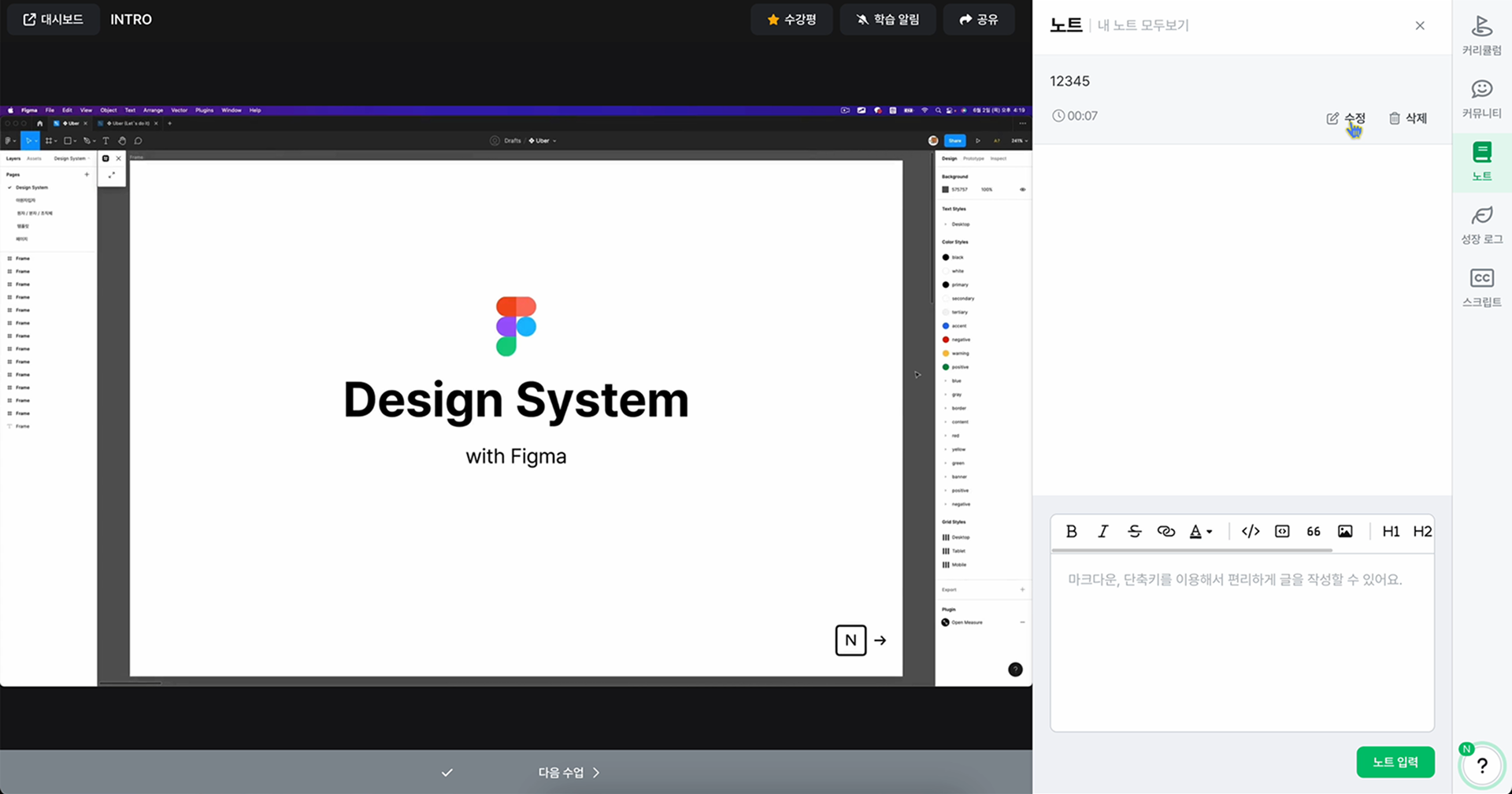The width and height of the screenshot is (1512, 794).
Task: Open the Rectangle shape tool dropdown arrow
Action: 76,142
